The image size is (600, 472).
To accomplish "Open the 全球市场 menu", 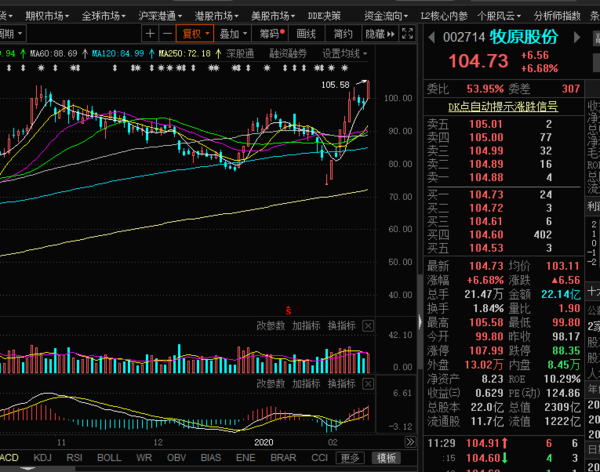I will (x=103, y=16).
